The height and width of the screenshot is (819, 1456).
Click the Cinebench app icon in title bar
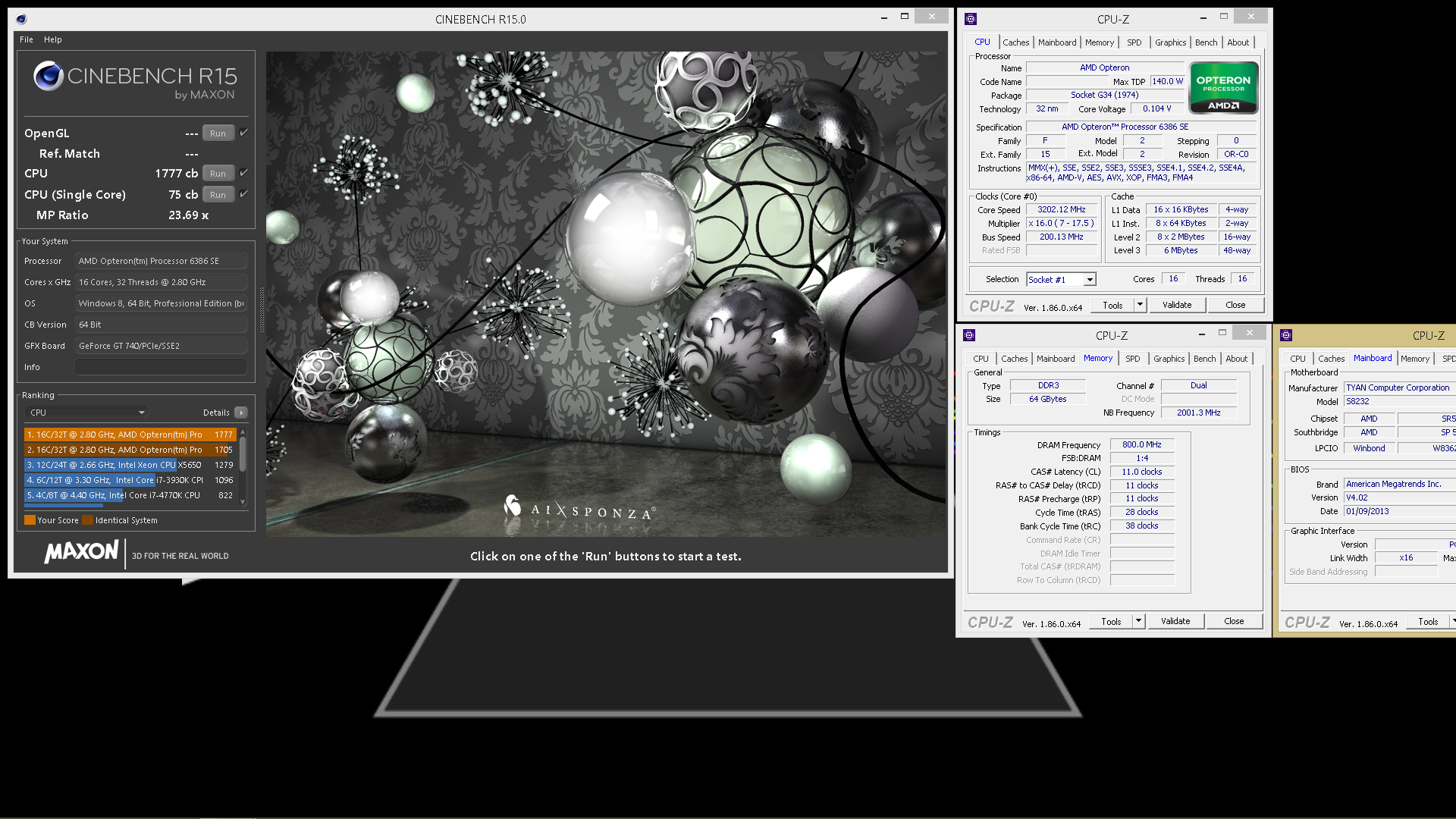pyautogui.click(x=21, y=20)
